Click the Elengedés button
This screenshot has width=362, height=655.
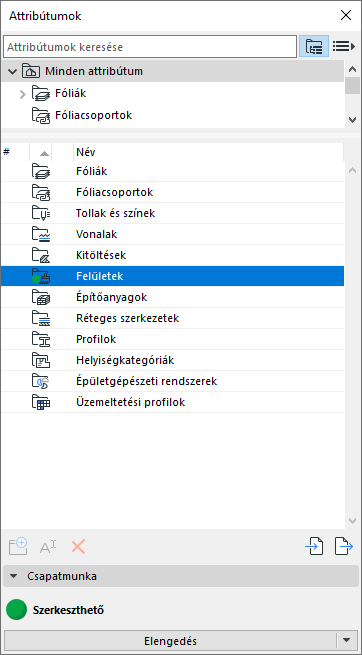click(170, 641)
